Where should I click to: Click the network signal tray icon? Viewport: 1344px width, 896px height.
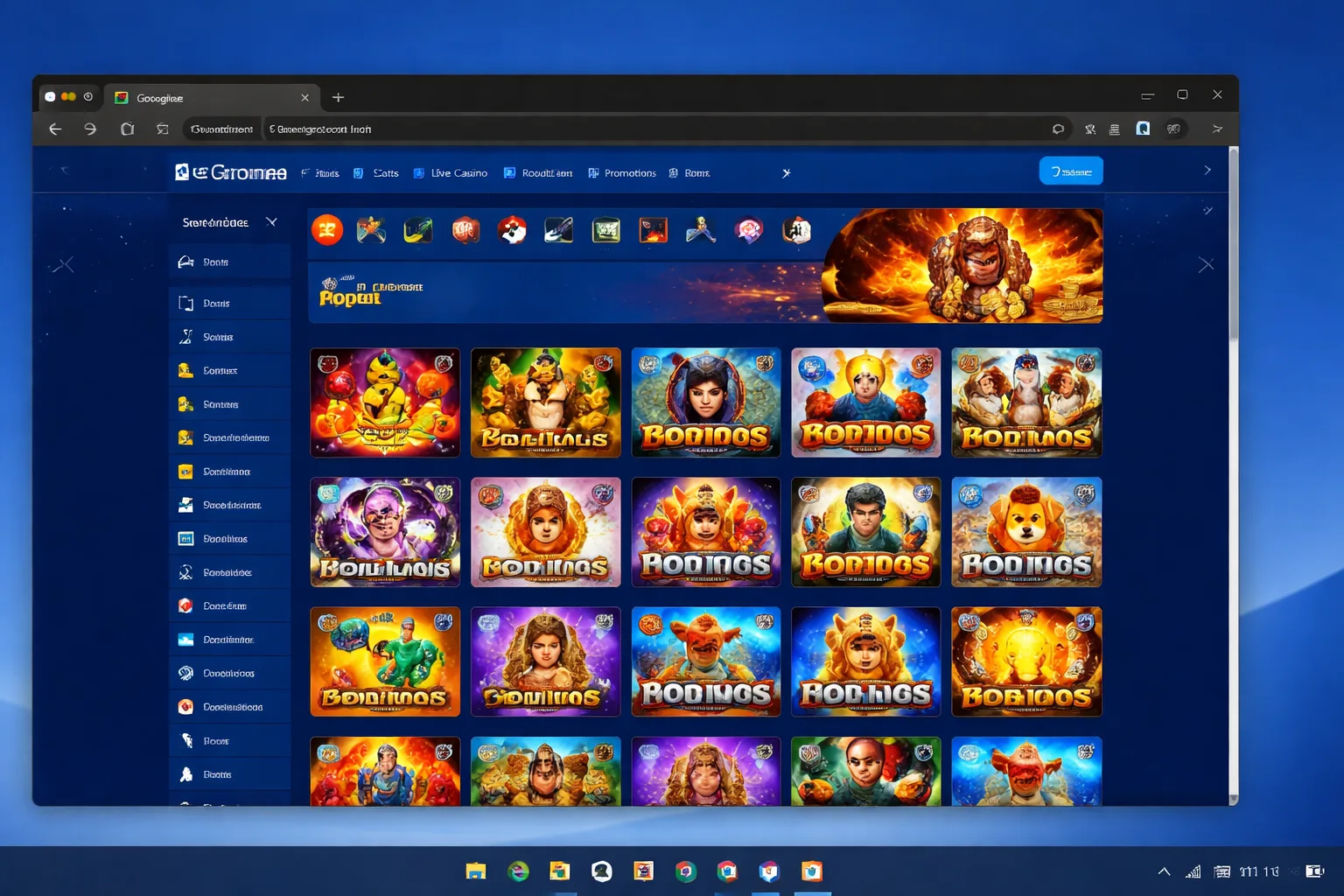point(1193,871)
